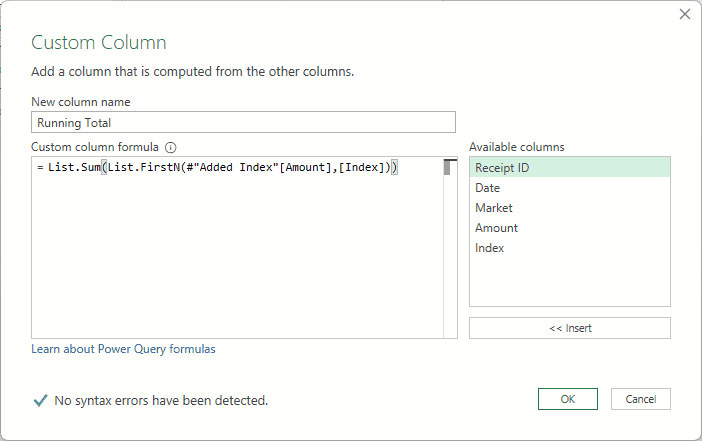The image size is (702, 441).
Task: Select Receipt ID in Available columns
Action: (x=569, y=167)
